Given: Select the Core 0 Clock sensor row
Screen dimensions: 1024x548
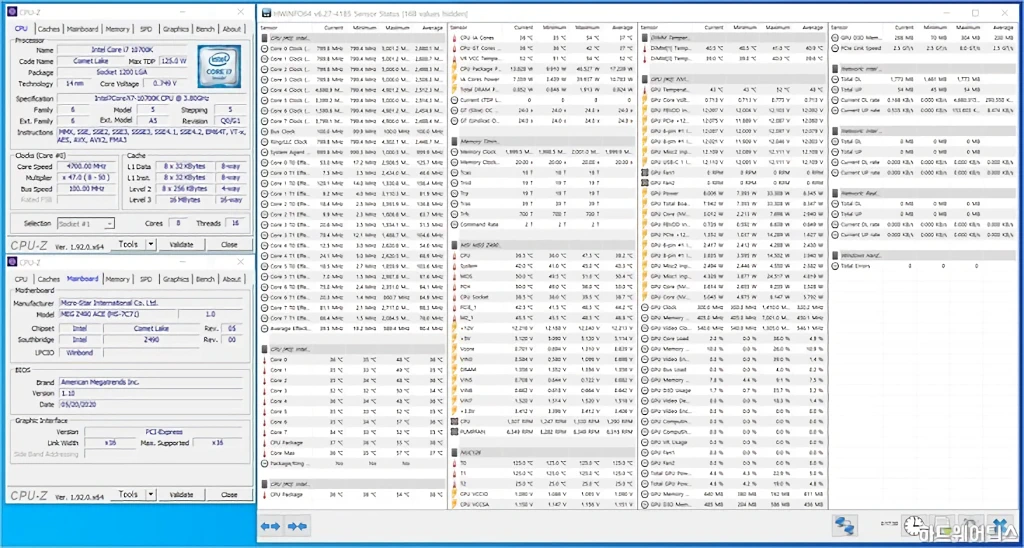Looking at the screenshot, I should [x=353, y=48].
